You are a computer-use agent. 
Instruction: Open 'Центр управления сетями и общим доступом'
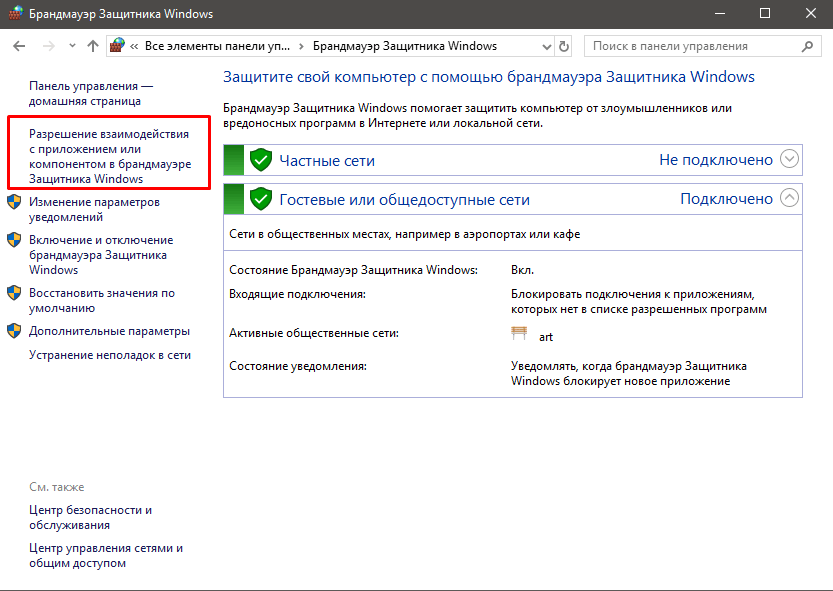click(106, 555)
